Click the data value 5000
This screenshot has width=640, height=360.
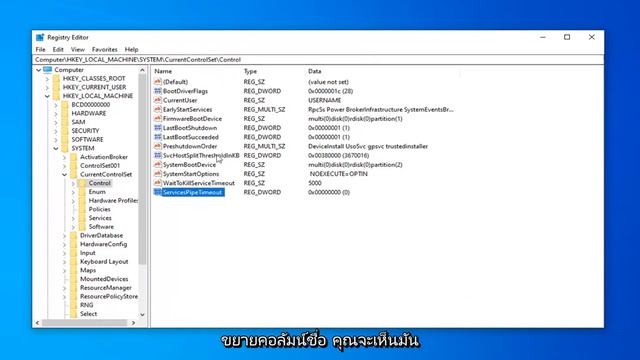tap(315, 183)
